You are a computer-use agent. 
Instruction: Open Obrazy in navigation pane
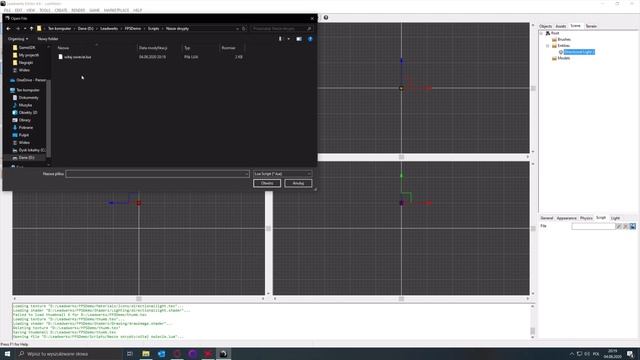22,120
